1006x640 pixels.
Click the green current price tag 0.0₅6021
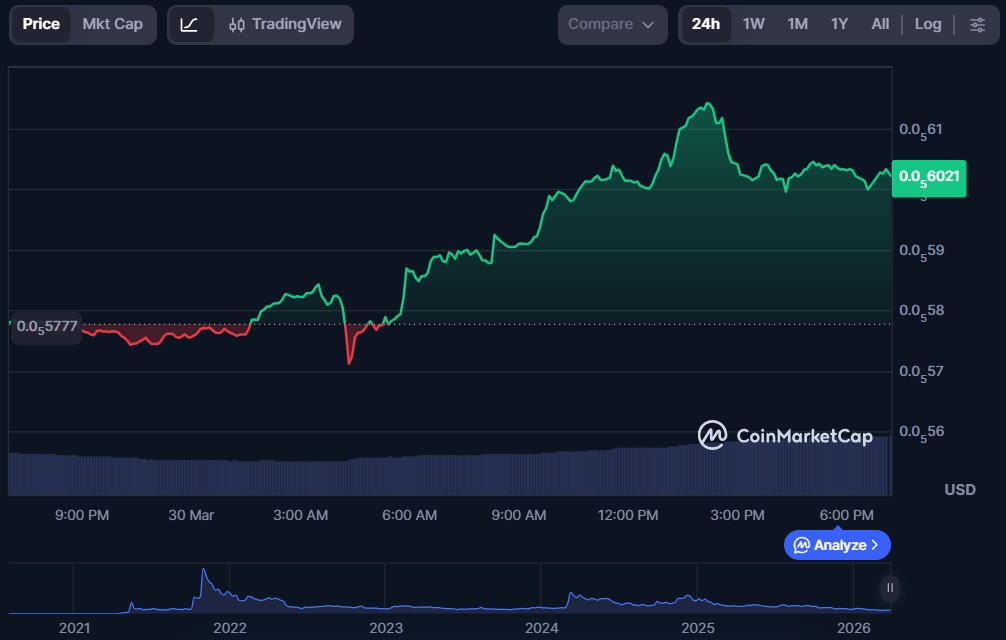tap(929, 177)
